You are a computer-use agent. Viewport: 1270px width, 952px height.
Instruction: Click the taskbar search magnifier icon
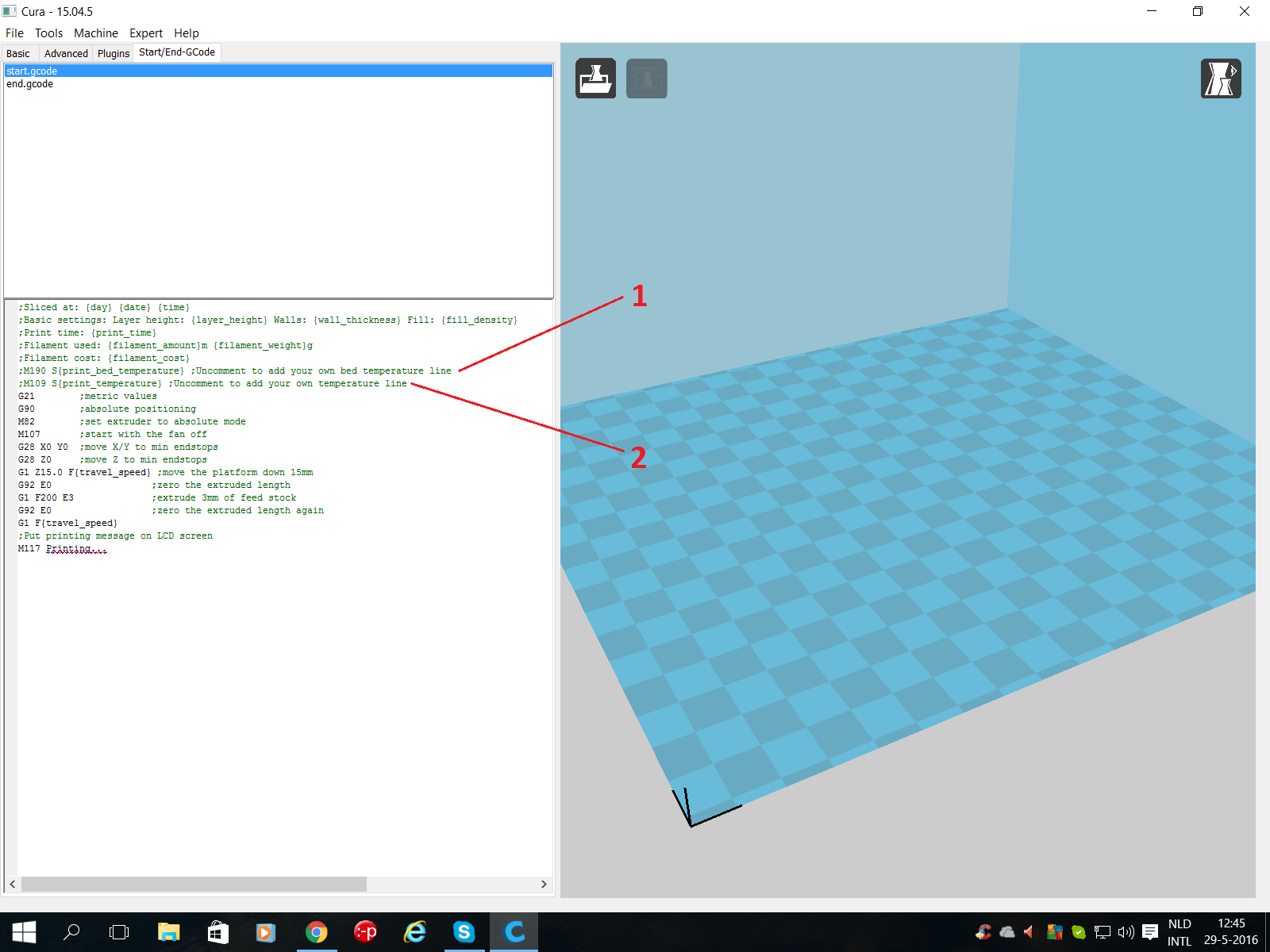pyautogui.click(x=71, y=932)
